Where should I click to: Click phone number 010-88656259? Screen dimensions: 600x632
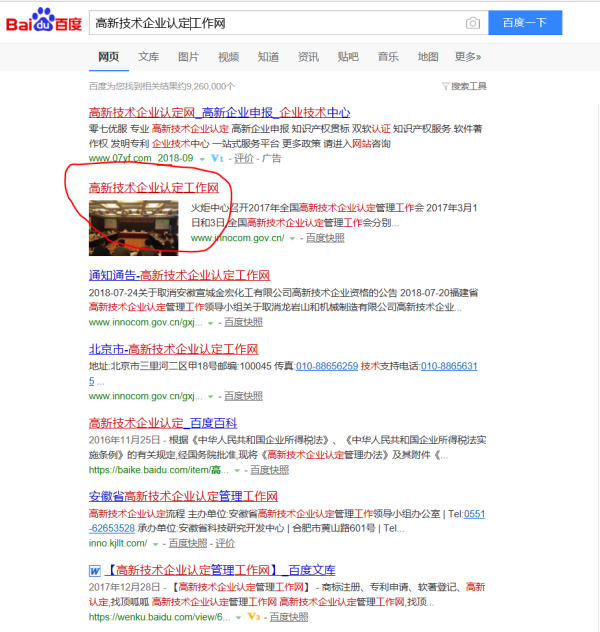[x=327, y=366]
